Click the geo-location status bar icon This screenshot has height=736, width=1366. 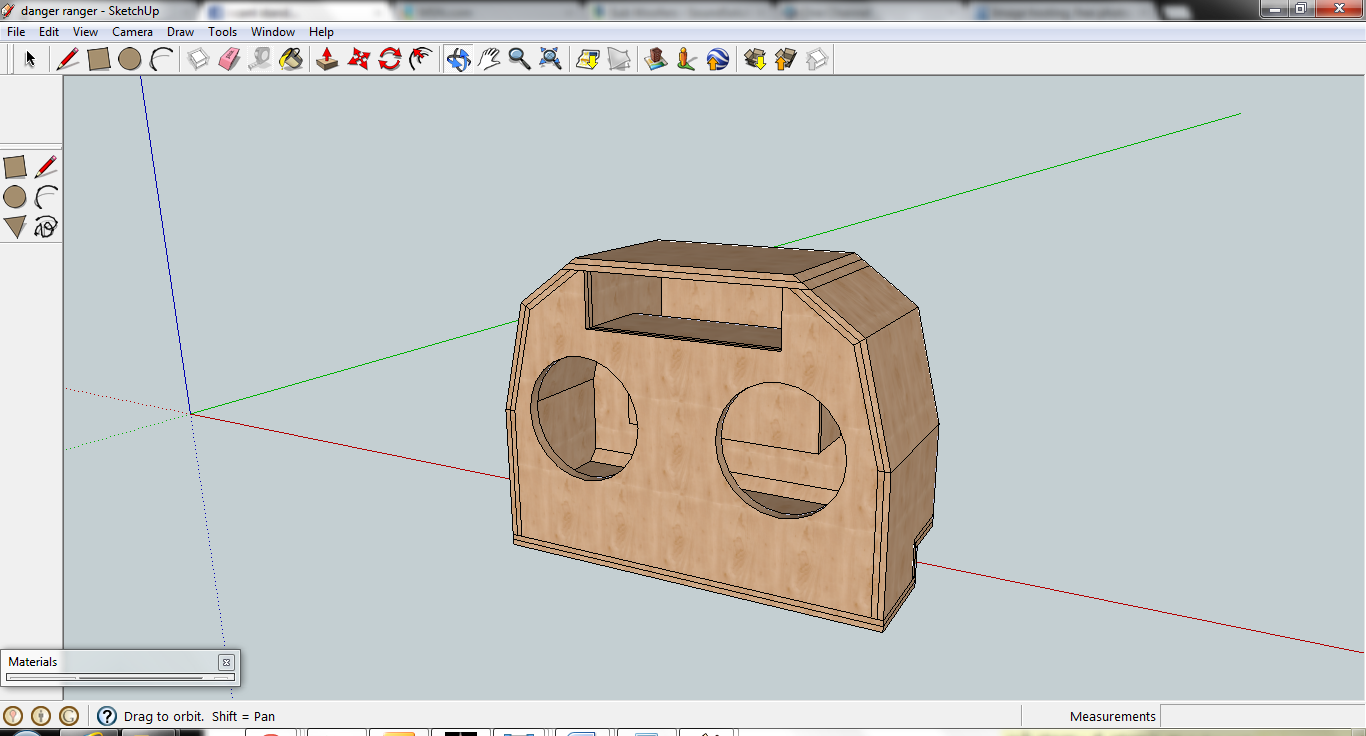coord(13,716)
